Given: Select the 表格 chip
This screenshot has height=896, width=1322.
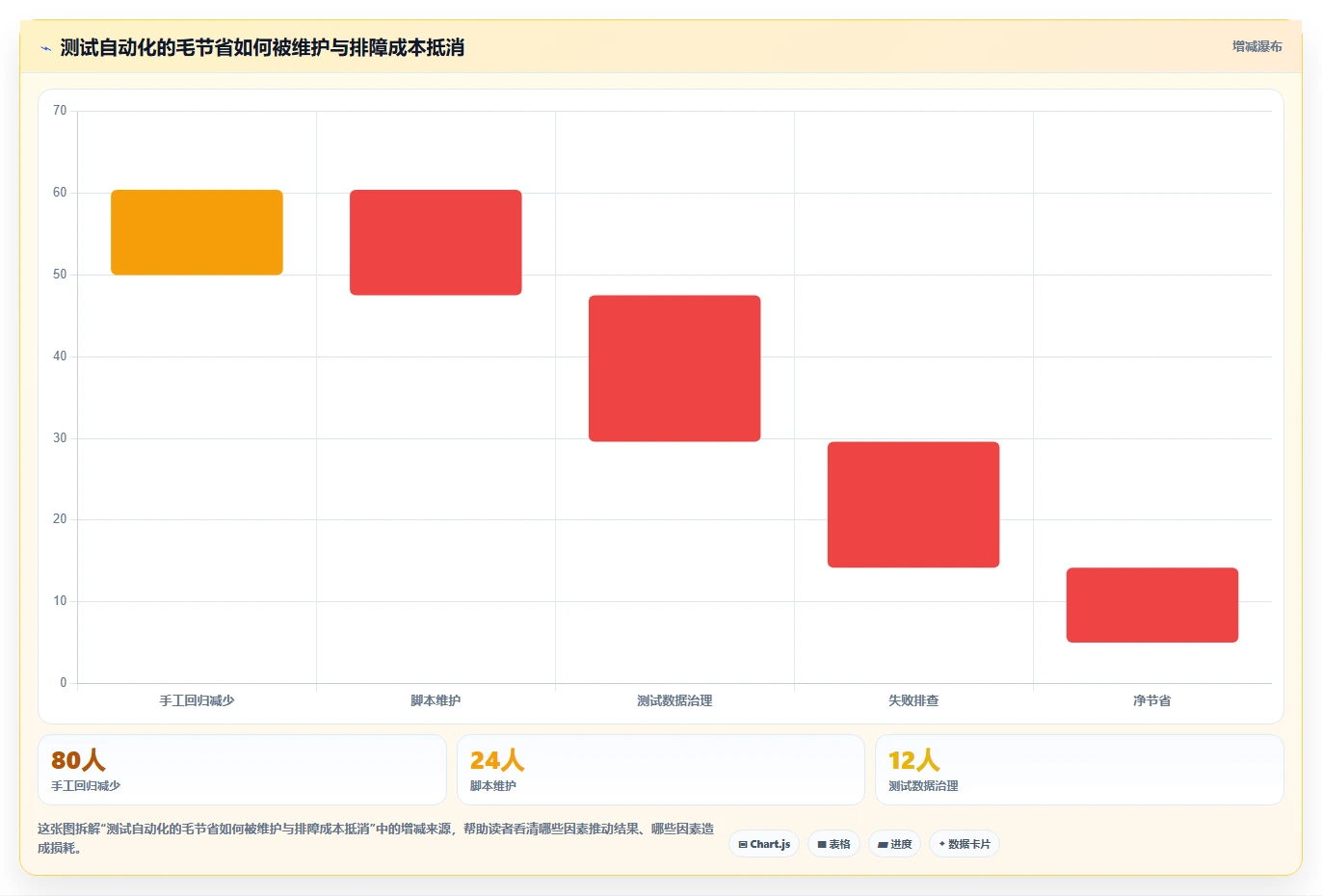Looking at the screenshot, I should [x=833, y=844].
